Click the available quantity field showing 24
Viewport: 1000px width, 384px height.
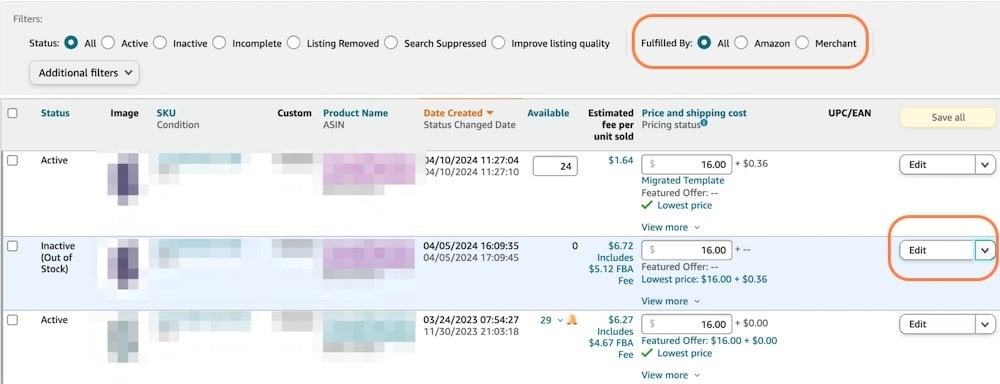555,166
